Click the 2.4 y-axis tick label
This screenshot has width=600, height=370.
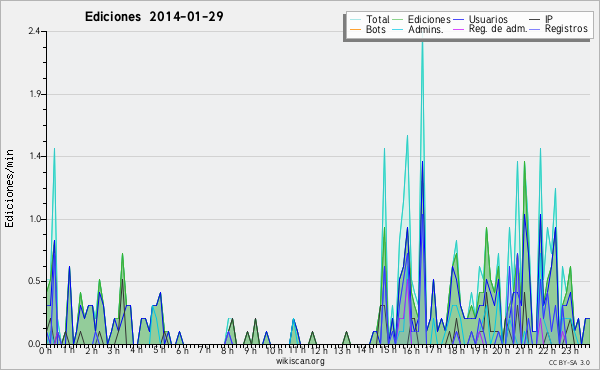pyautogui.click(x=34, y=31)
